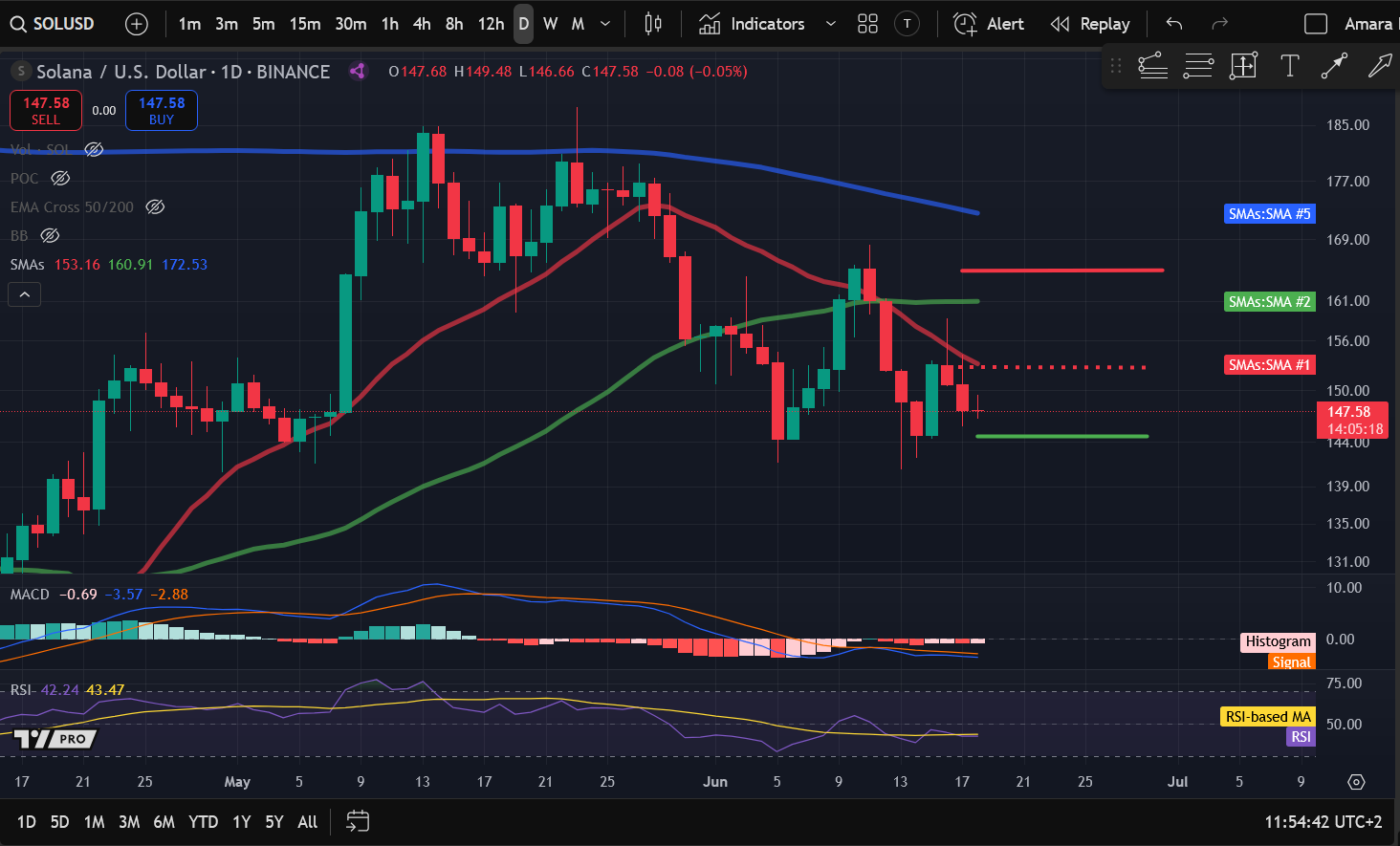Select the RSI indicator legend label

click(21, 690)
